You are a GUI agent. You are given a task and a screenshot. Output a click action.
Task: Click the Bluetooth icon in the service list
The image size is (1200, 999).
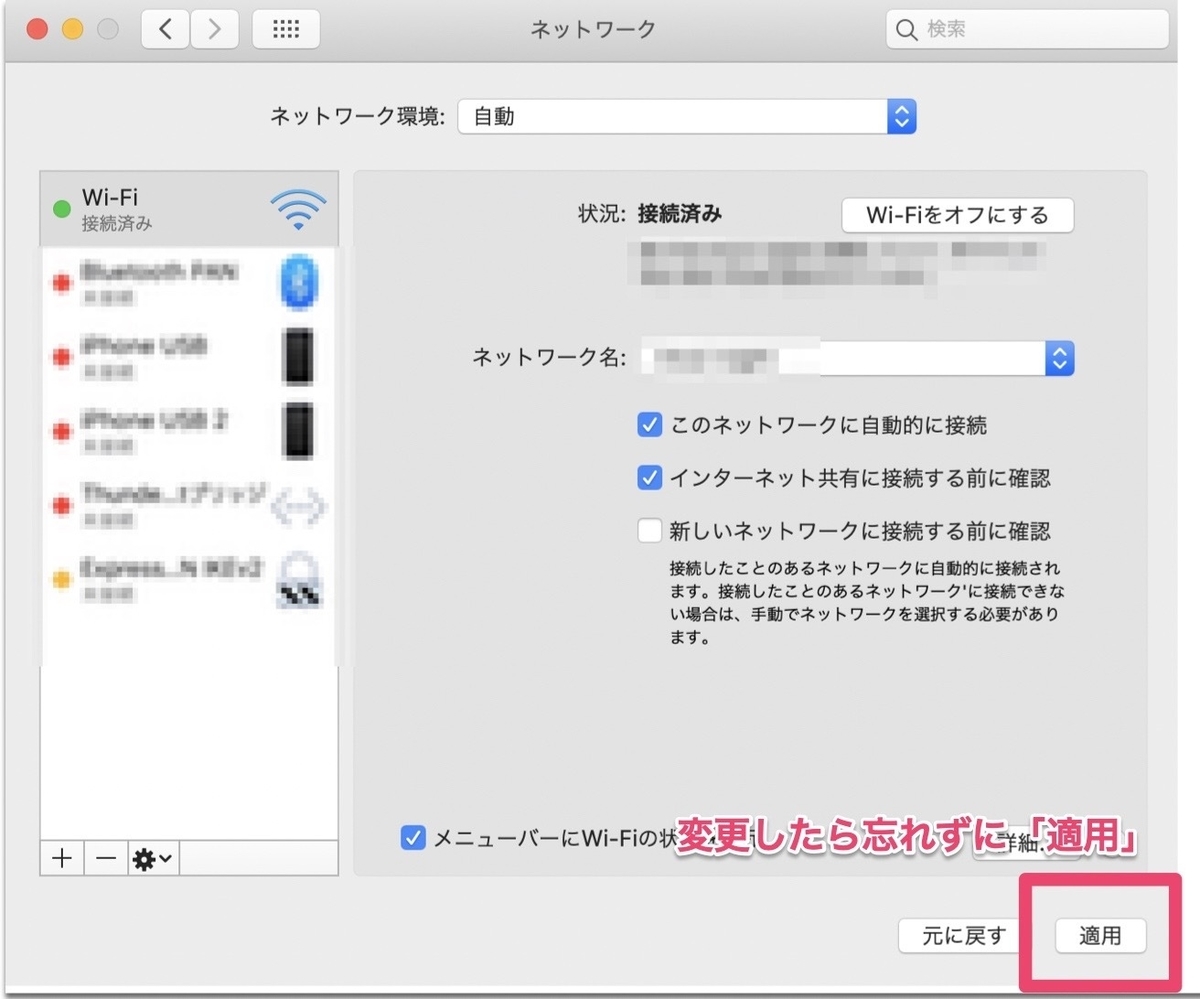tap(298, 282)
